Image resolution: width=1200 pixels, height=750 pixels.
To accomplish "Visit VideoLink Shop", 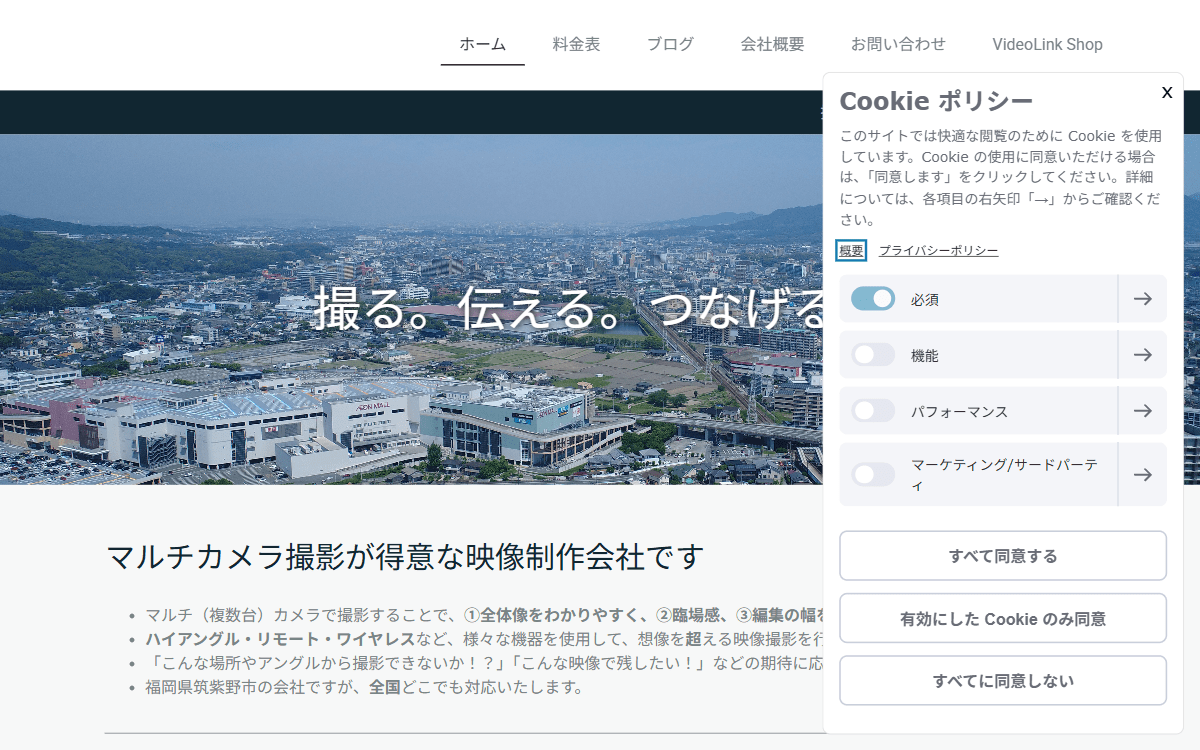I will 1047,44.
